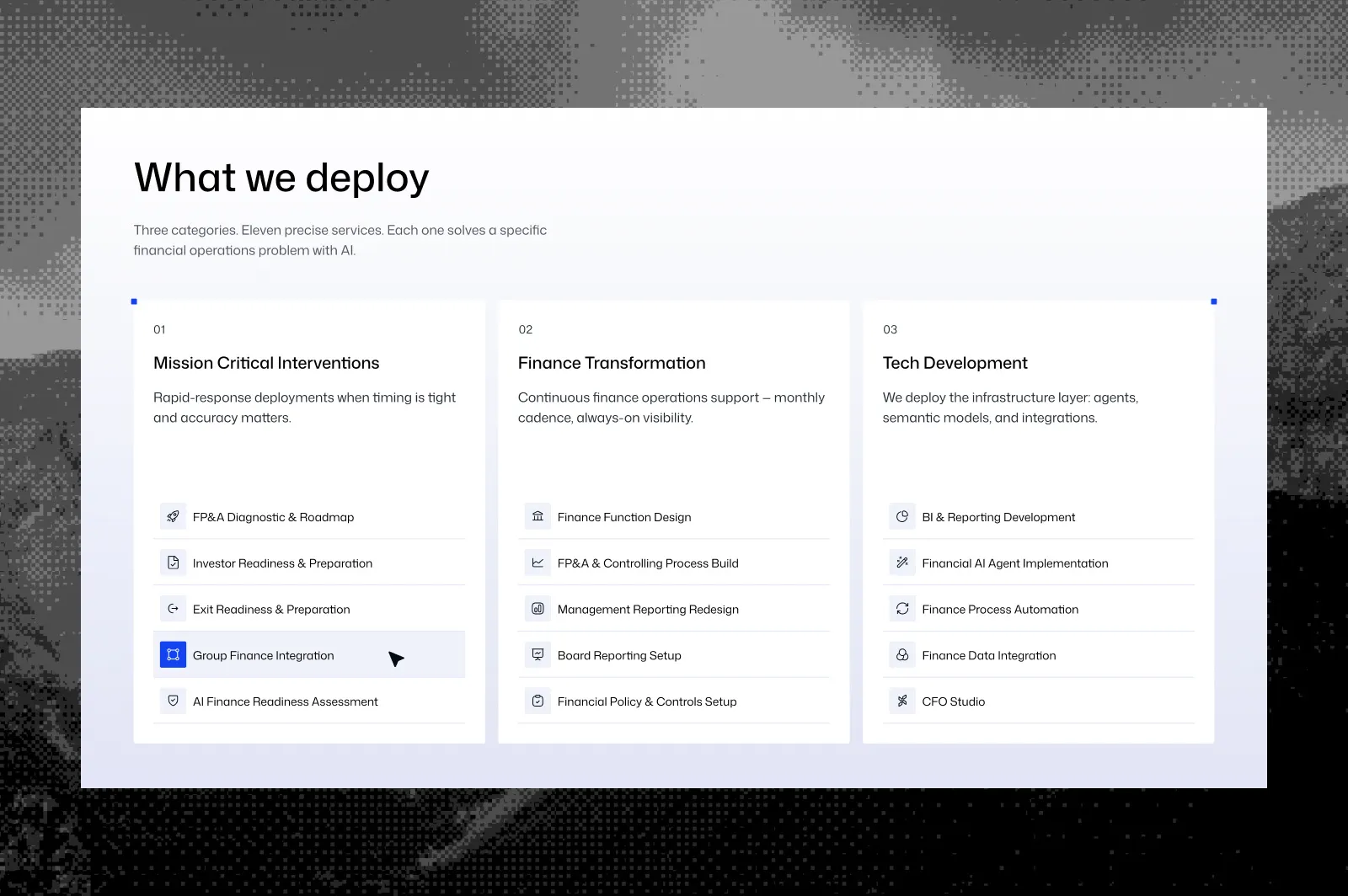Choose Management Reporting Redesign

click(674, 609)
